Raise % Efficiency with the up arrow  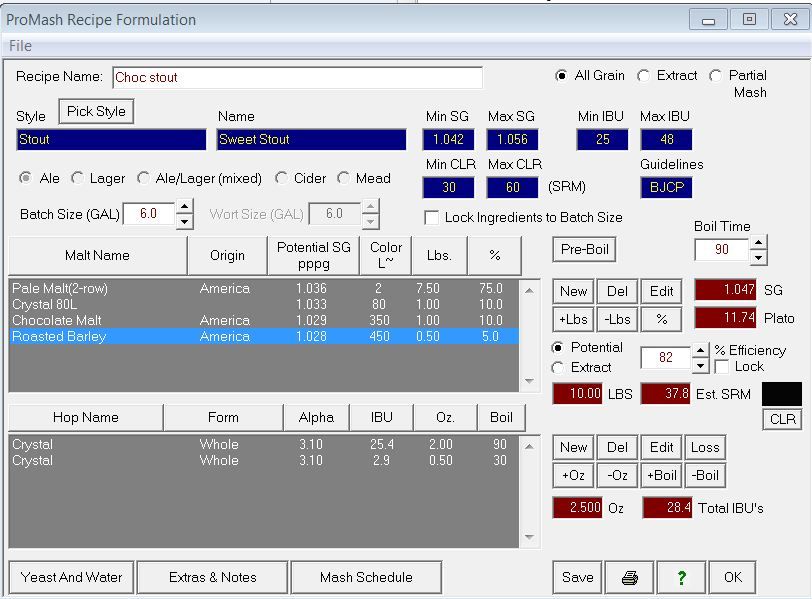coord(700,350)
